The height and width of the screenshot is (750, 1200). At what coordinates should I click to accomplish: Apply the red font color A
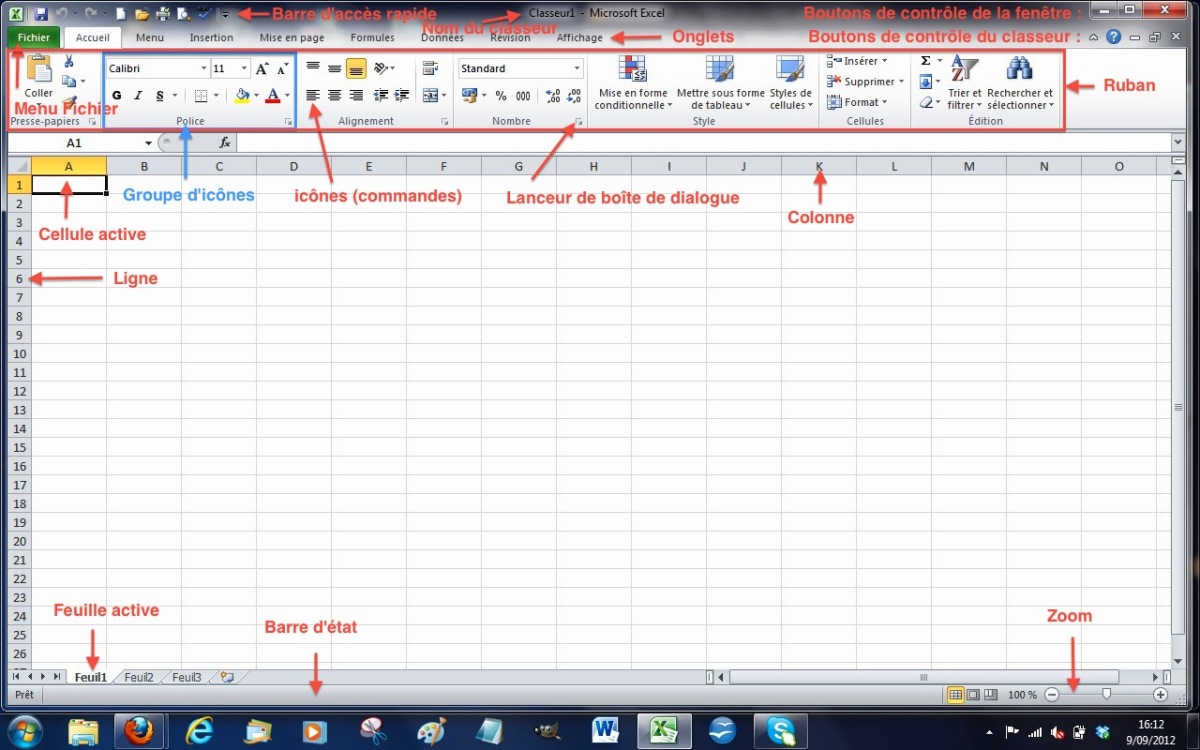coord(272,96)
